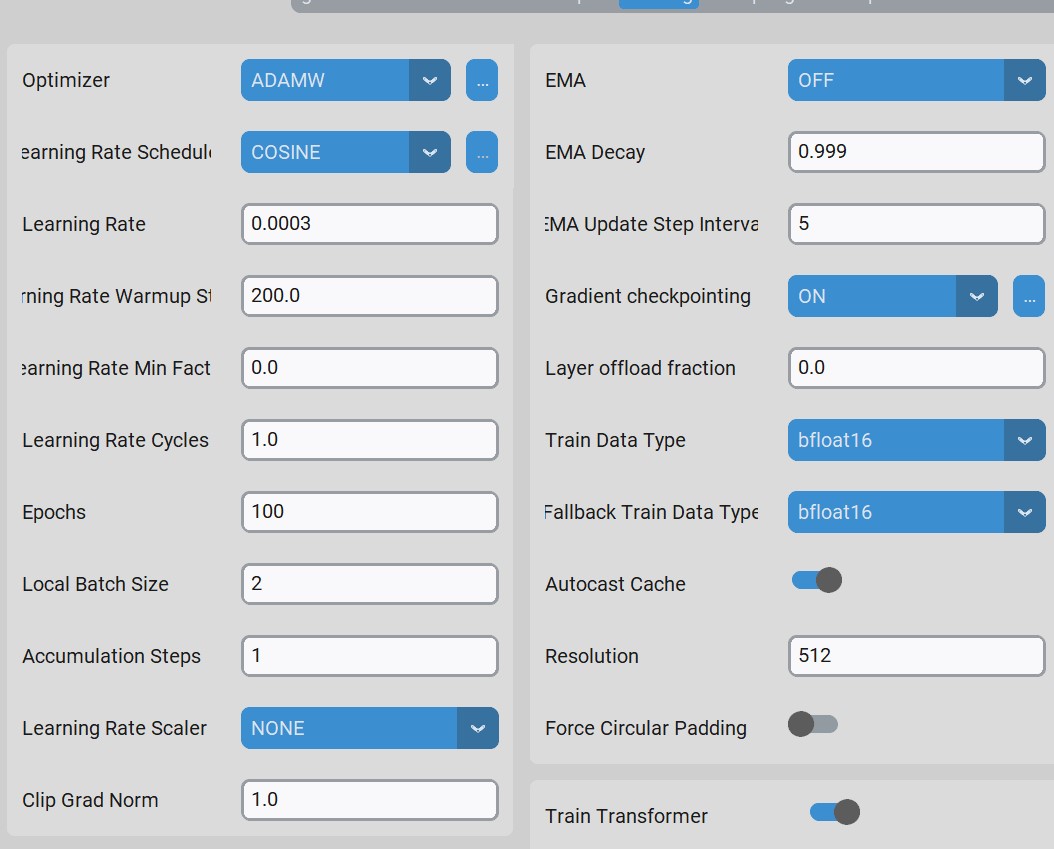Viewport: 1054px width, 849px height.
Task: Toggle the Autocast Cache switch
Action: coord(817,580)
